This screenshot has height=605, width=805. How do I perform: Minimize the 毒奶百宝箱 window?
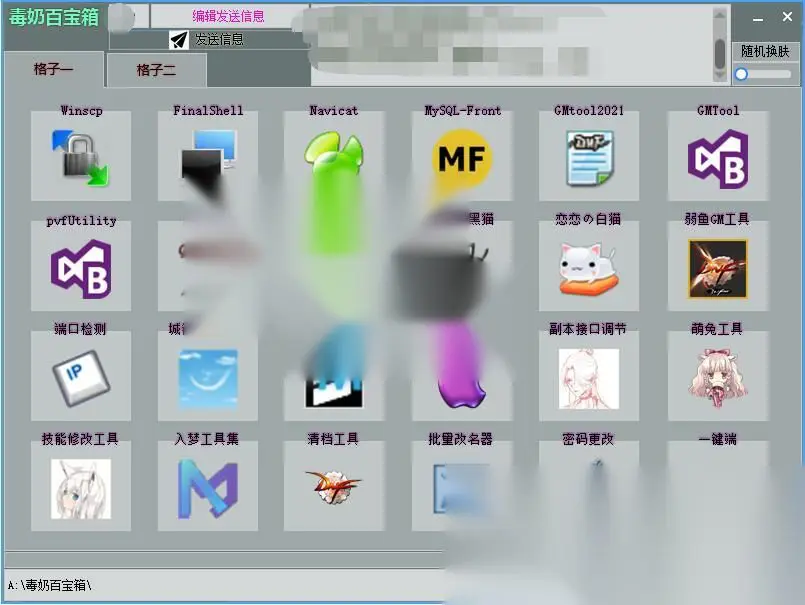pyautogui.click(x=758, y=18)
